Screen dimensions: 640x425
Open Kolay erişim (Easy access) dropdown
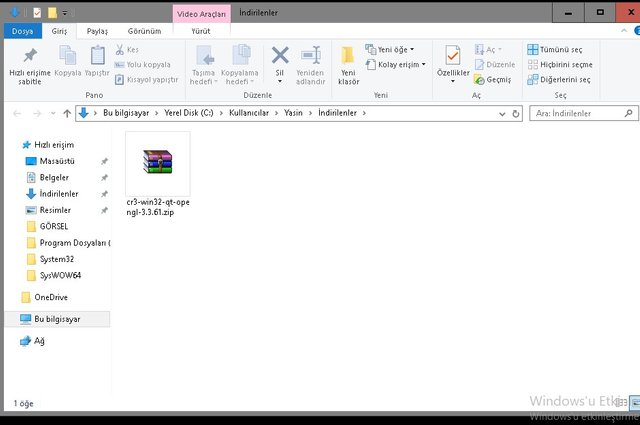(x=396, y=65)
